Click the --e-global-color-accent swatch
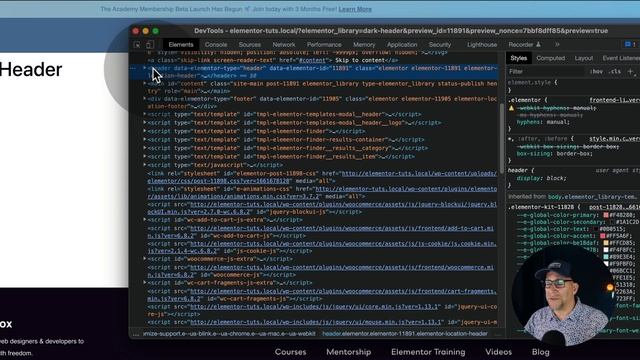 click(x=602, y=236)
